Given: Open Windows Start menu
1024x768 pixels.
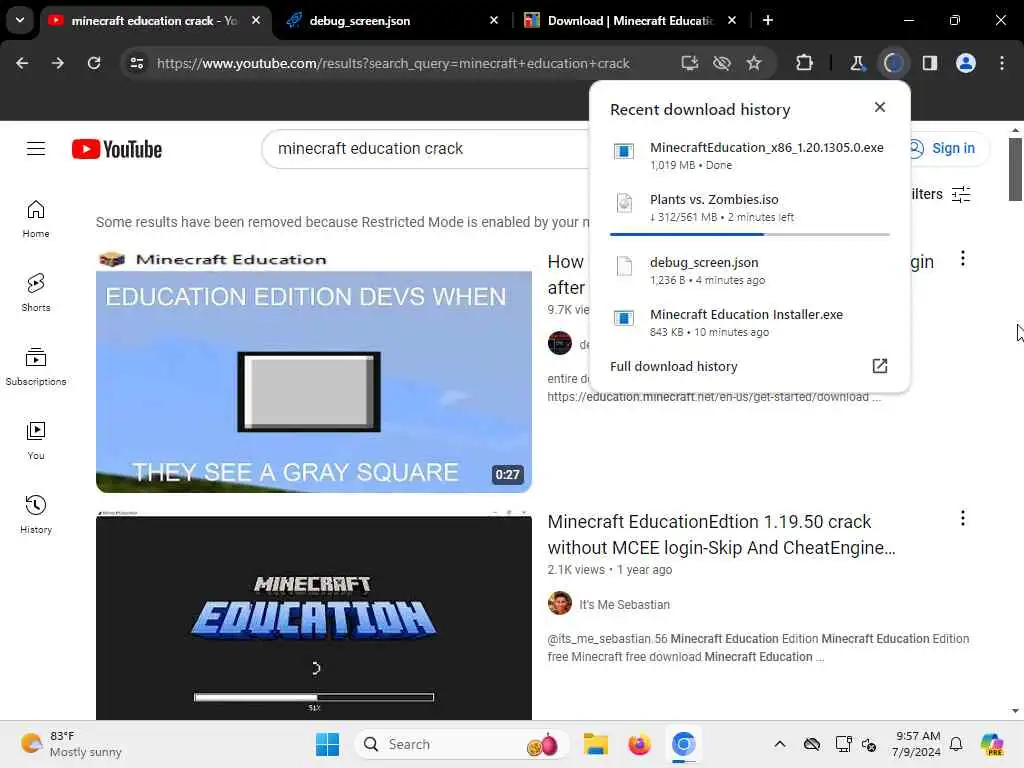Looking at the screenshot, I should pyautogui.click(x=327, y=744).
